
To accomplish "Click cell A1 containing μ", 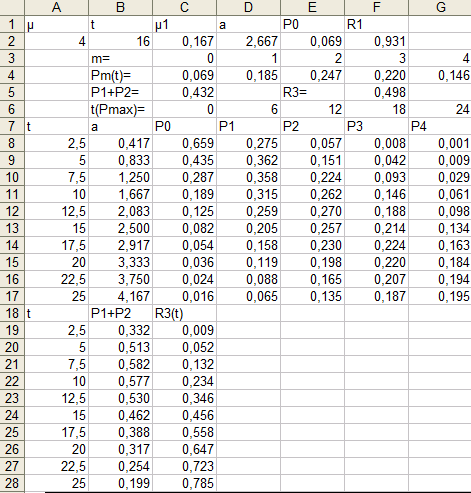I will [56, 24].
